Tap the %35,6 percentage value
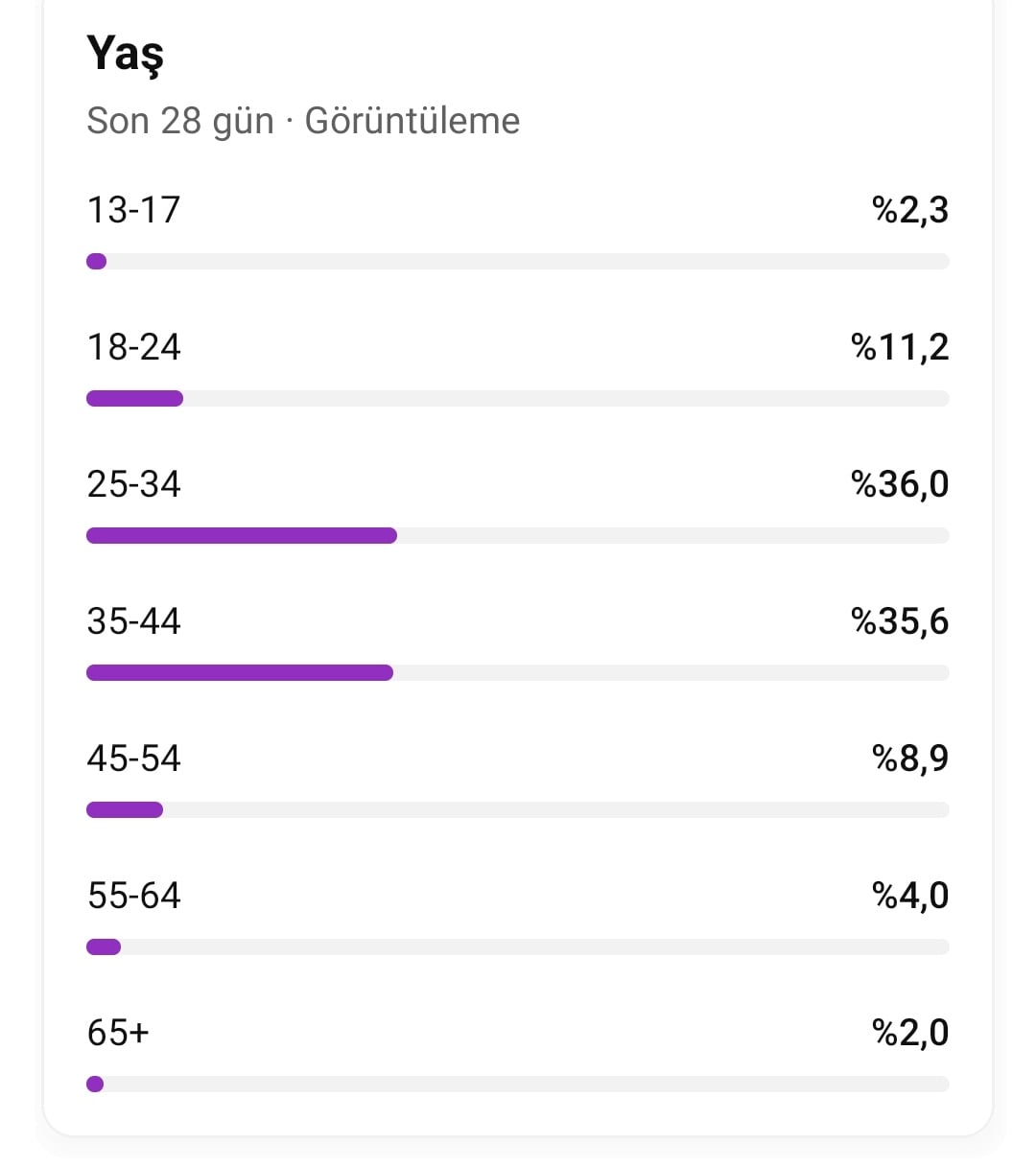Viewport: 1036px width, 1167px height. pos(900,621)
